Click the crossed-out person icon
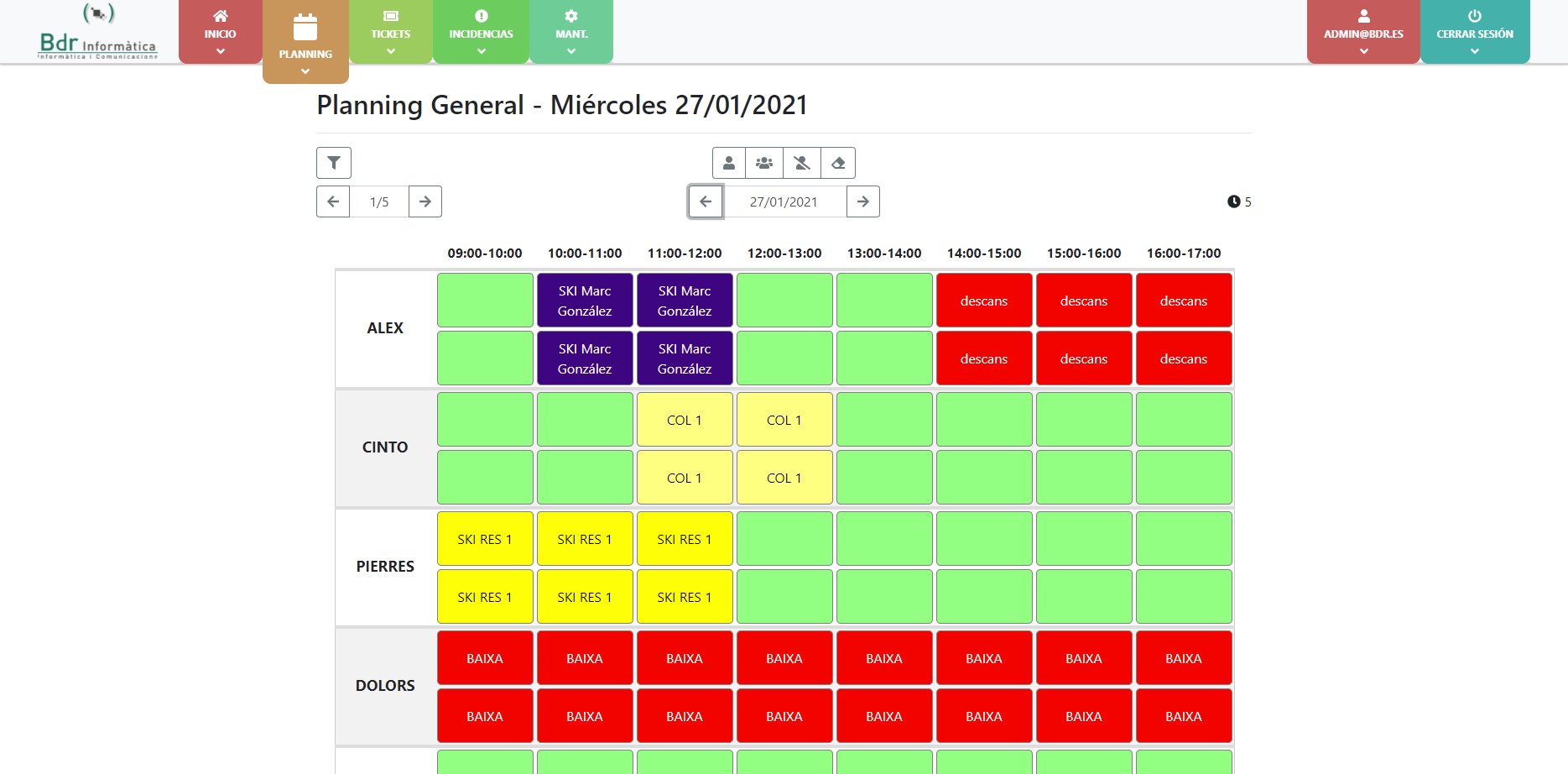The width and height of the screenshot is (1568, 774). click(802, 163)
